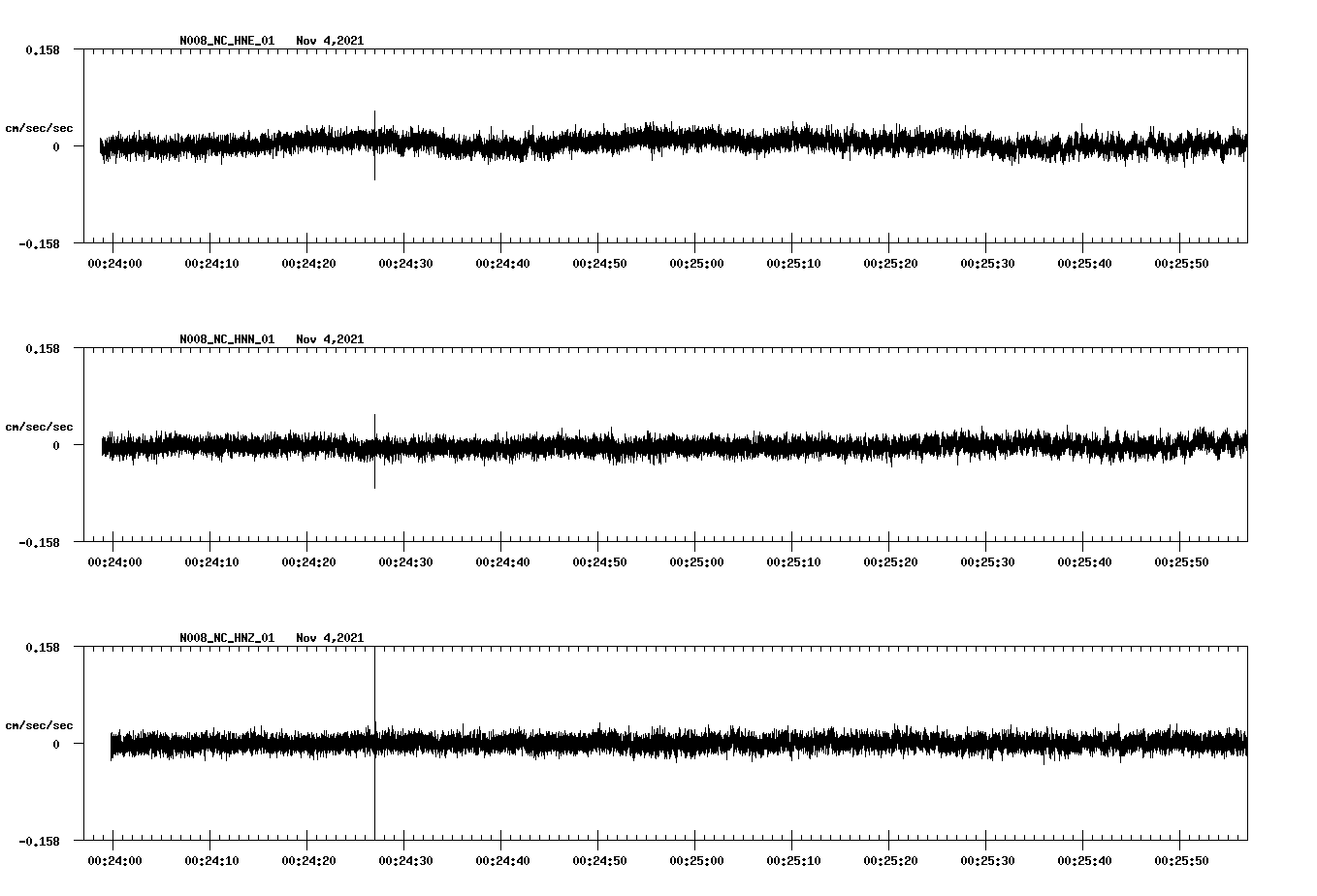Click 00:25:50 time label under HNN plot
The image size is (1317, 896).
point(1181,562)
